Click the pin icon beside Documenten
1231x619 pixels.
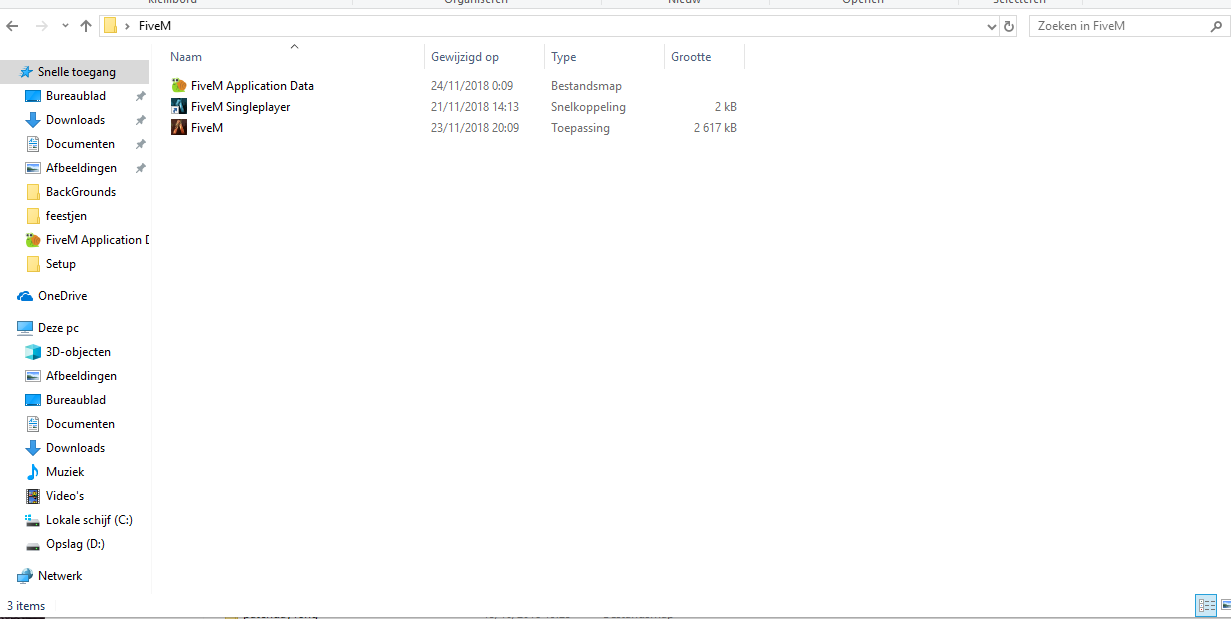[x=141, y=144]
